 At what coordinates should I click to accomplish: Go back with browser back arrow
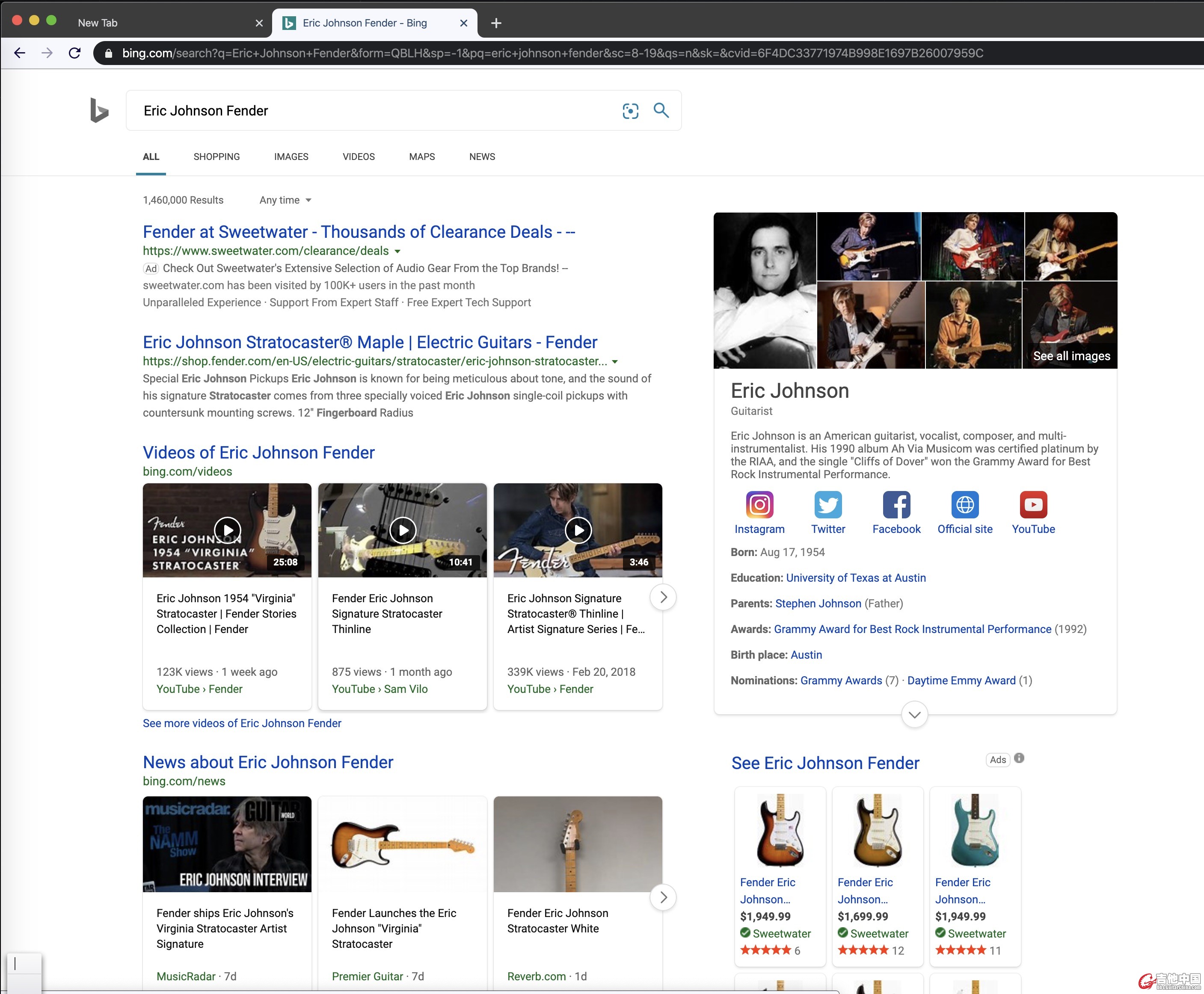[20, 53]
